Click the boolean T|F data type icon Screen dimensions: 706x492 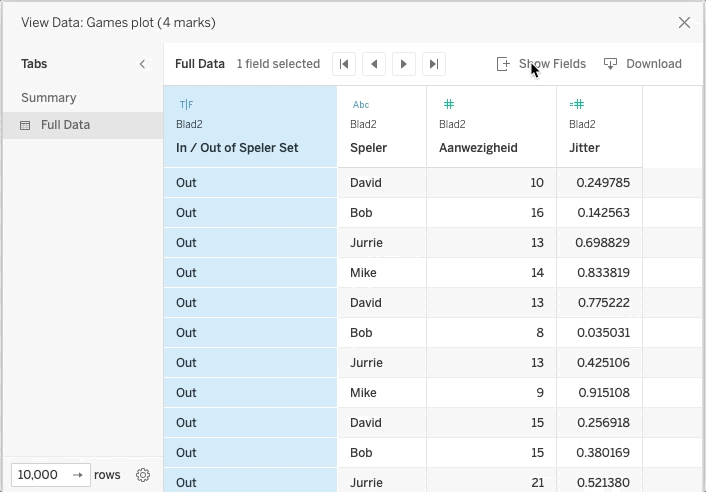186,104
